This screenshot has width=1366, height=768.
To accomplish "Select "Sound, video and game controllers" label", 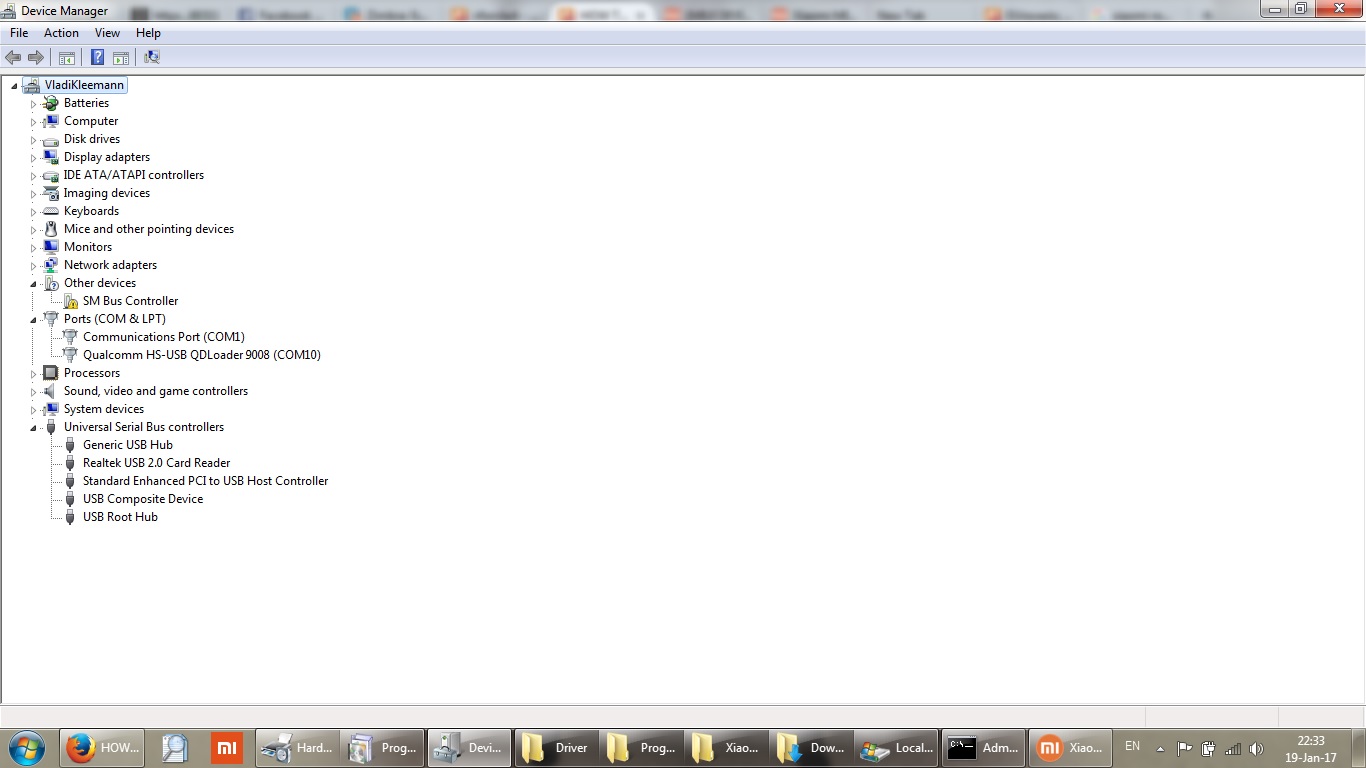I will 156,391.
